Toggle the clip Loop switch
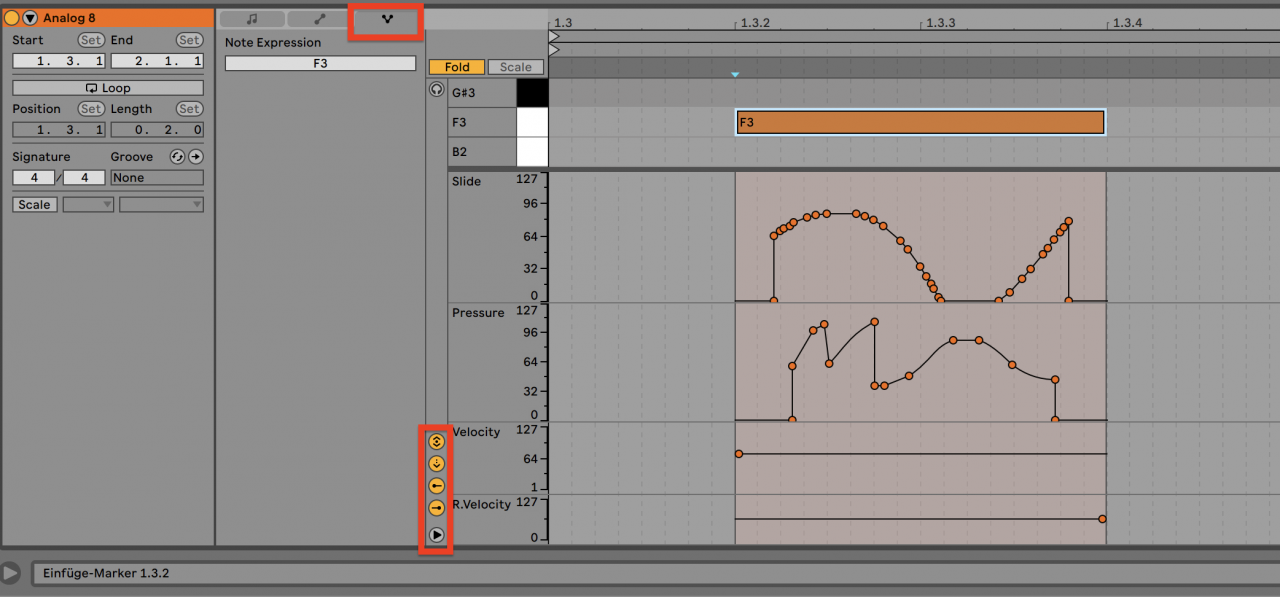 coord(108,88)
